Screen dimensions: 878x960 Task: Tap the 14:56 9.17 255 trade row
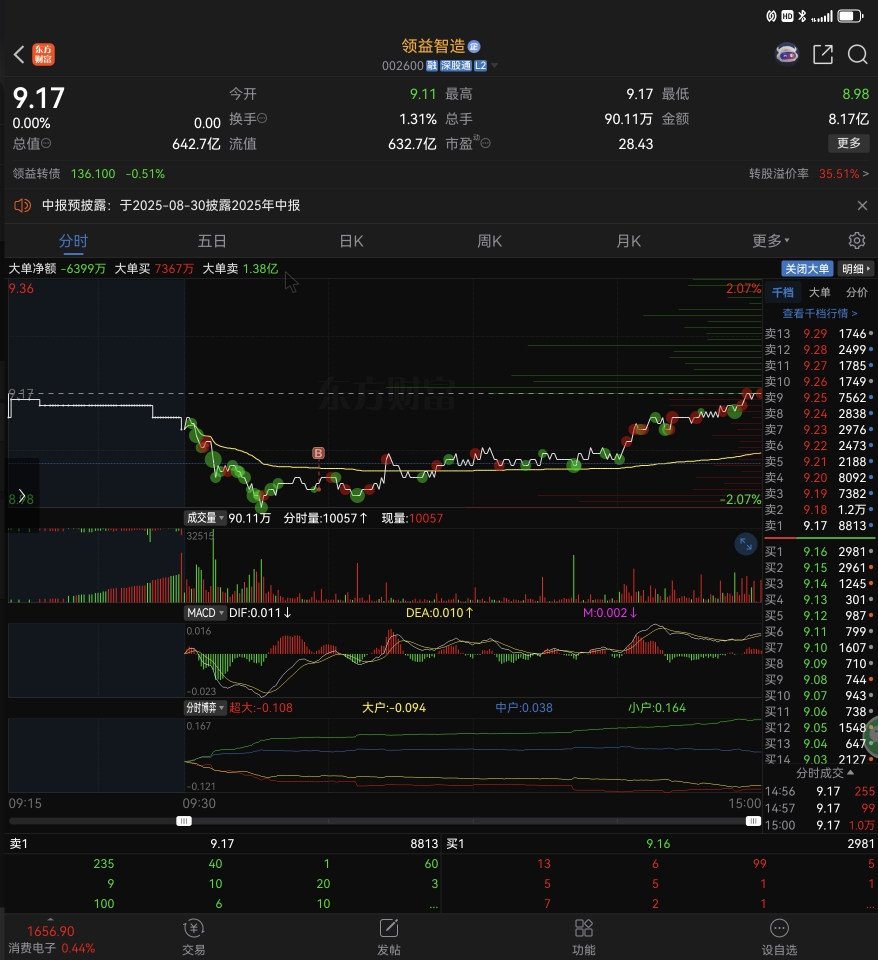[819, 792]
